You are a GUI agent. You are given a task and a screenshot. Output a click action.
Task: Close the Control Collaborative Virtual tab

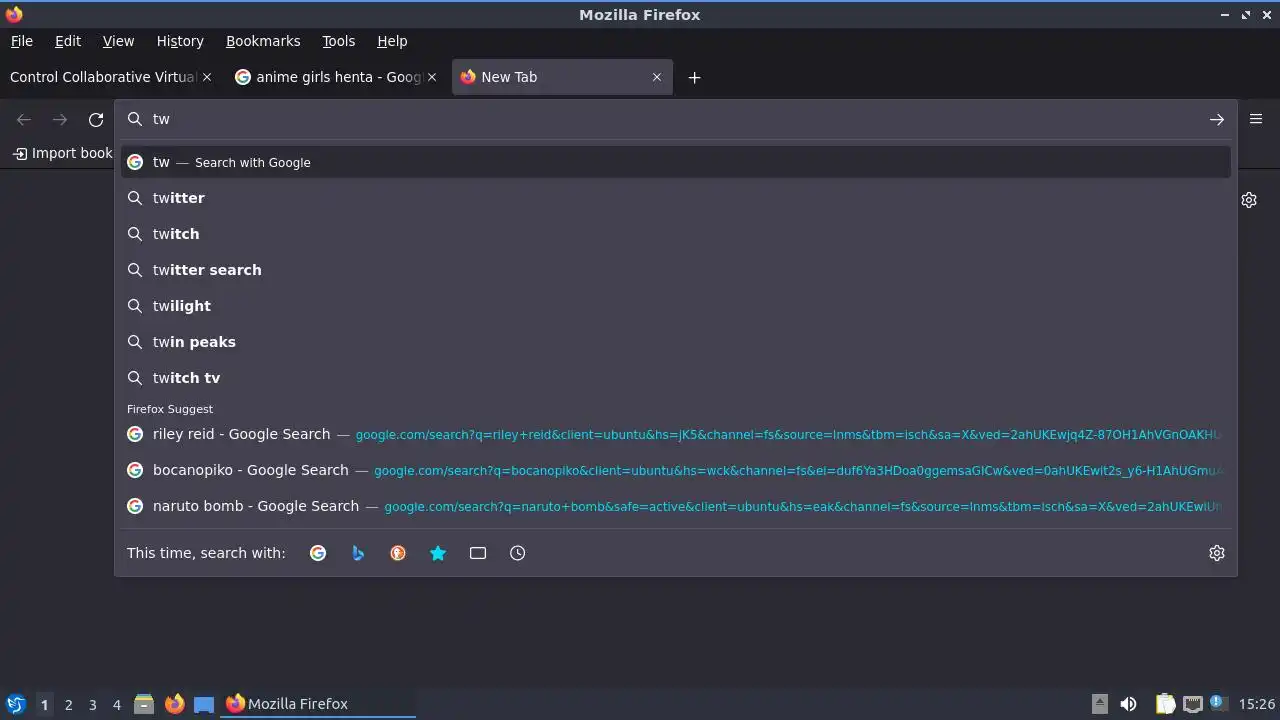click(x=207, y=77)
